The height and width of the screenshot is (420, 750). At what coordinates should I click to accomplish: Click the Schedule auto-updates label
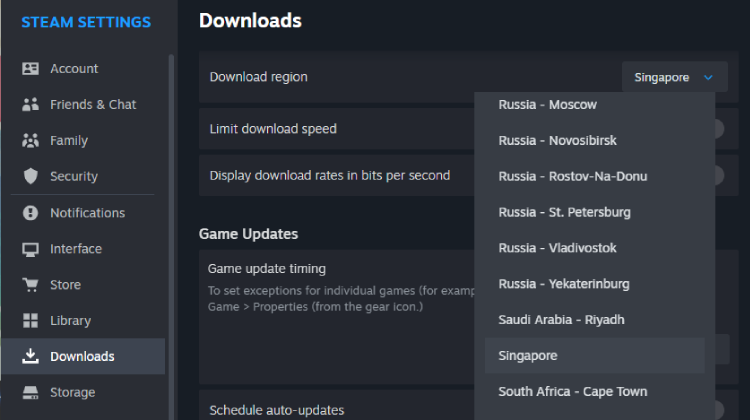coord(277,410)
